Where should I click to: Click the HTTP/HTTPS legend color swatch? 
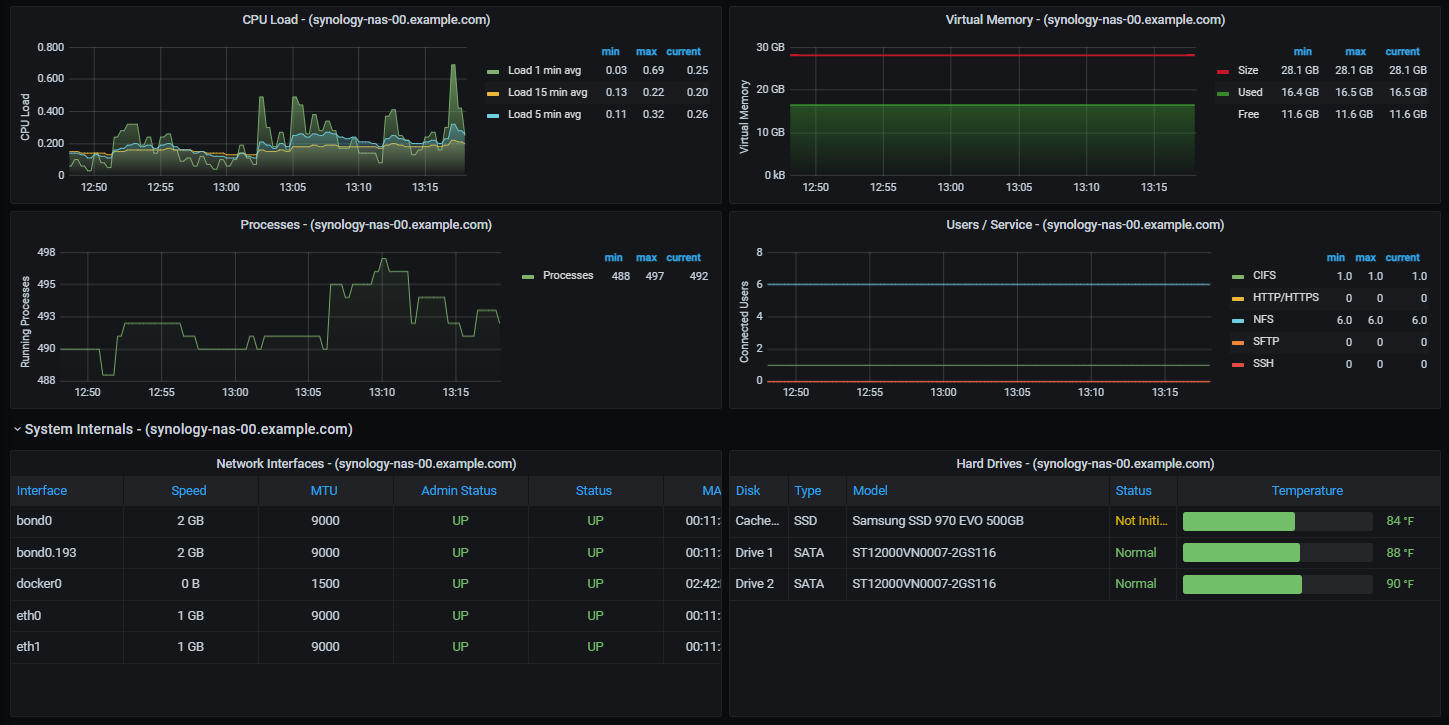1238,298
